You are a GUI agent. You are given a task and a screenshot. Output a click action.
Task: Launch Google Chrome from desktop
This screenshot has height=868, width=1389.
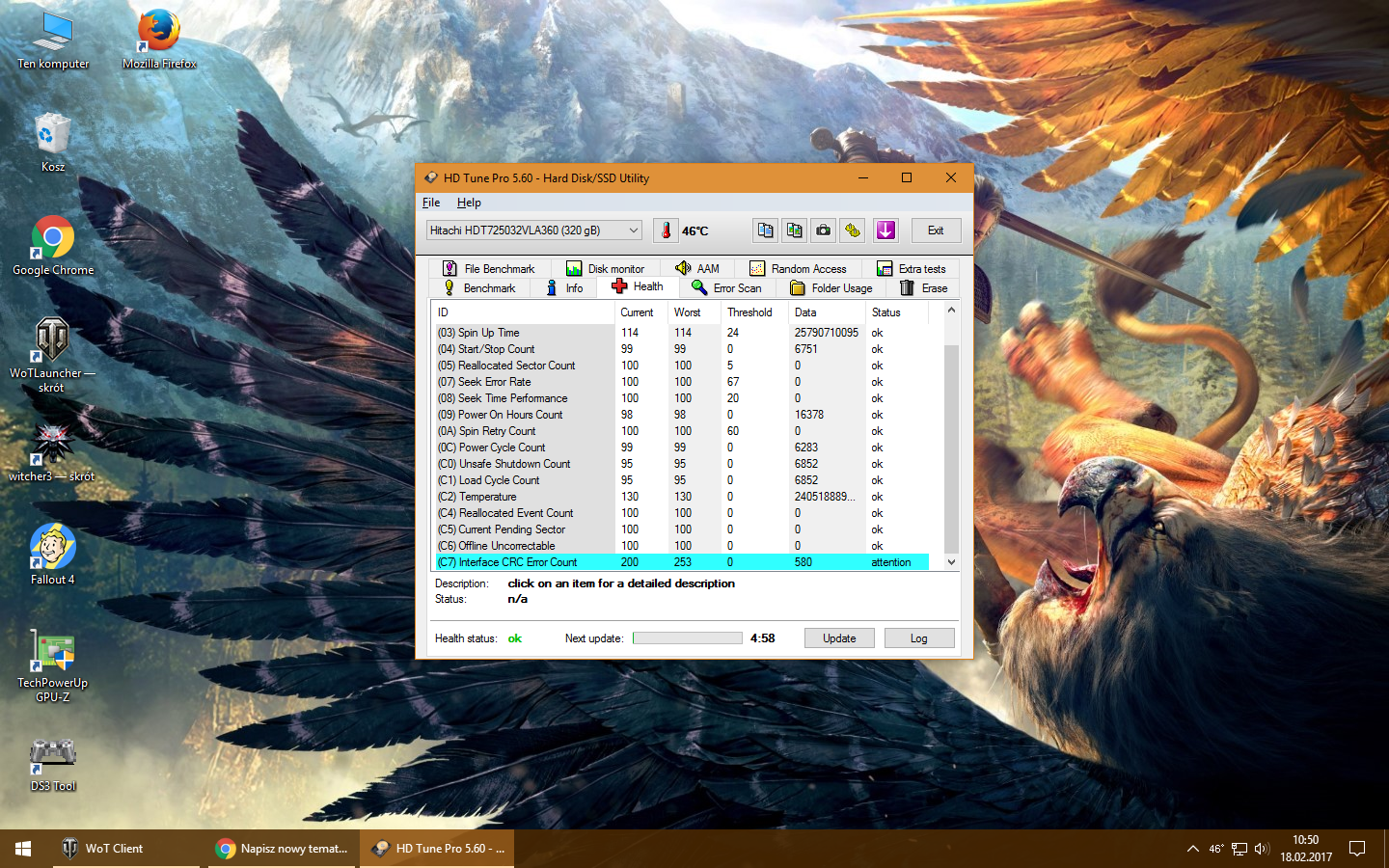tap(53, 246)
